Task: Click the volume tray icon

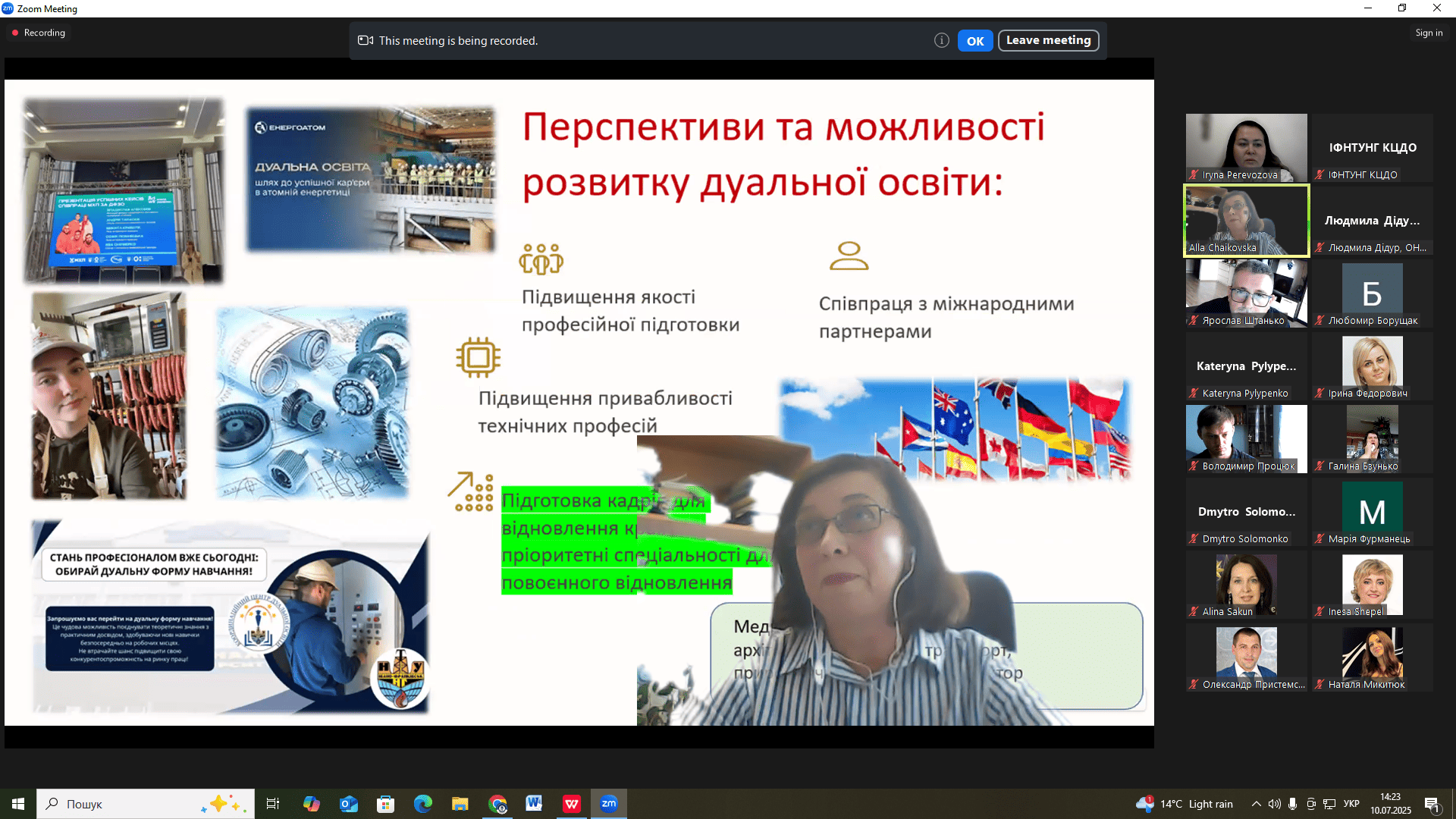Action: tap(1274, 804)
